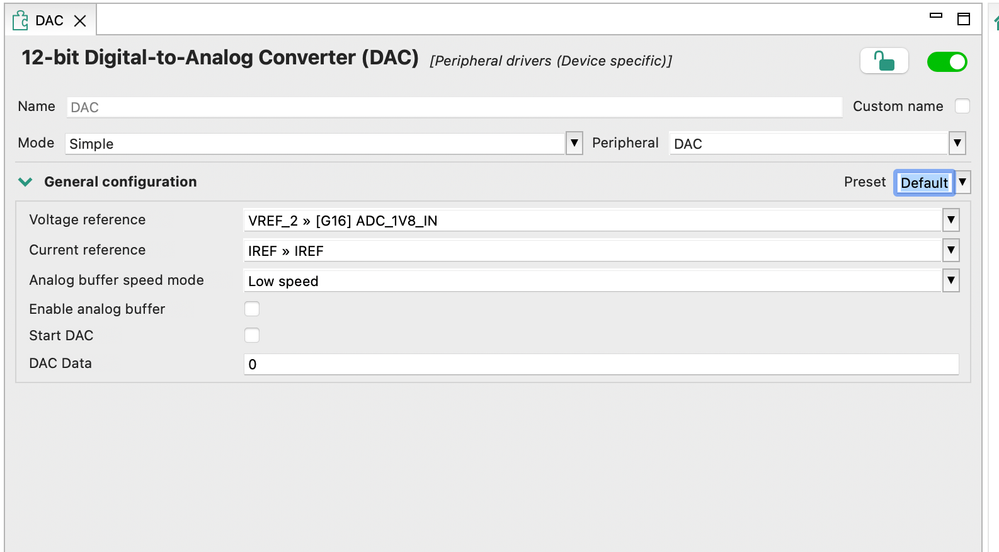
Task: Enable the Custom name checkbox
Action: click(962, 106)
